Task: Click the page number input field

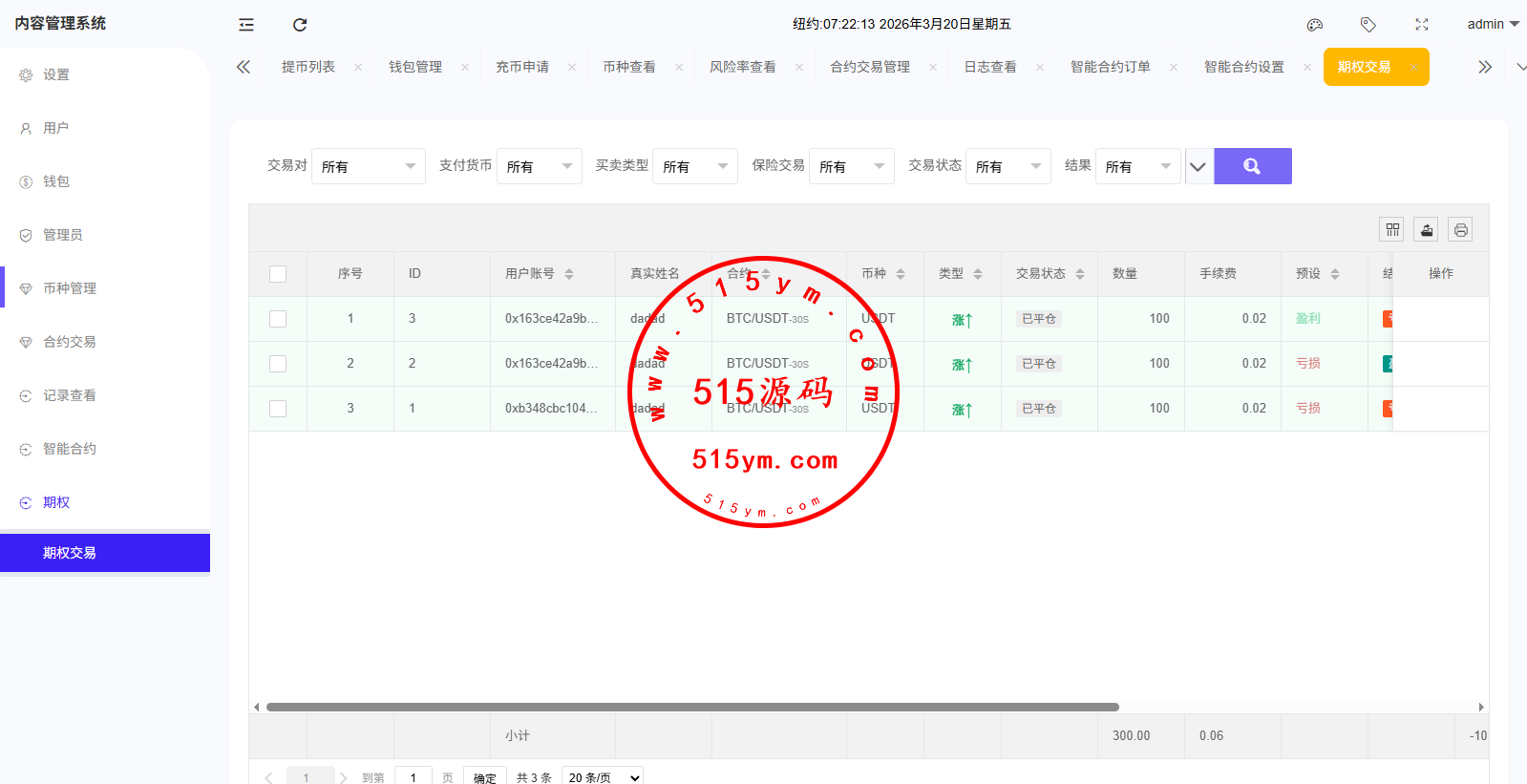Action: tap(414, 777)
